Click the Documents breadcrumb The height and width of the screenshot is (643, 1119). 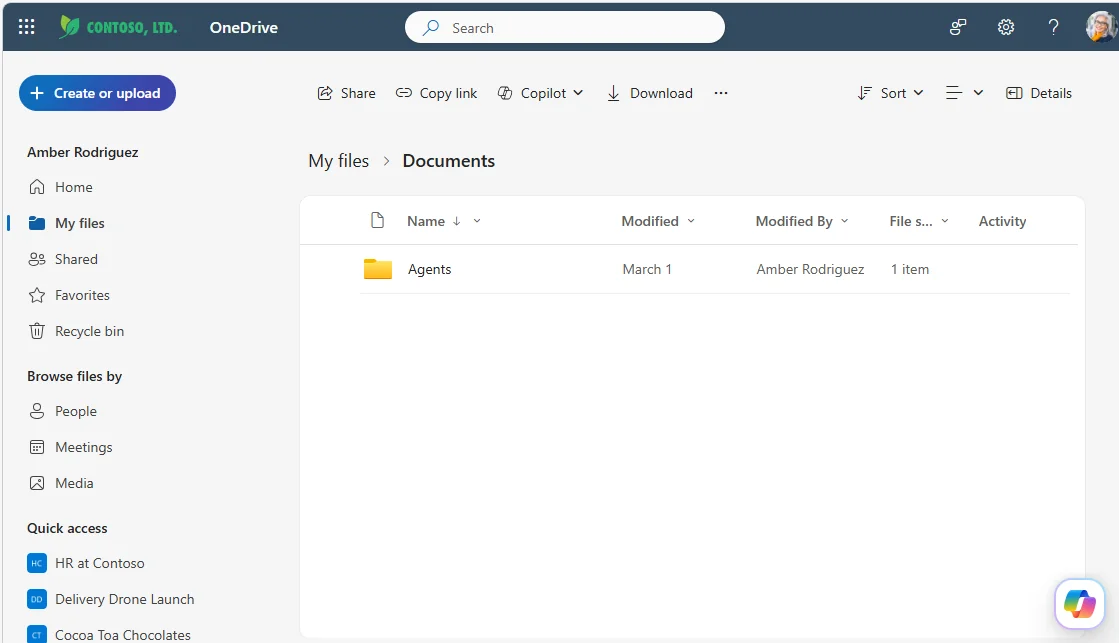click(449, 161)
